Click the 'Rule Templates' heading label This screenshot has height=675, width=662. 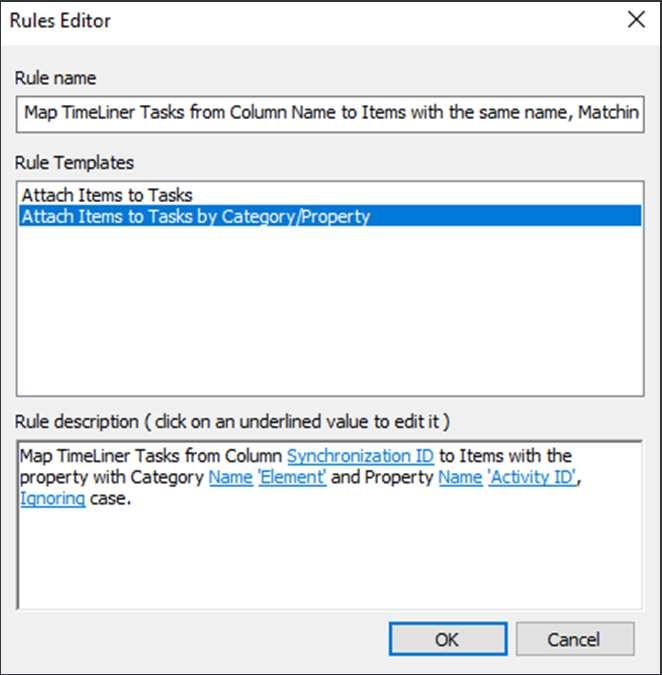(76, 162)
